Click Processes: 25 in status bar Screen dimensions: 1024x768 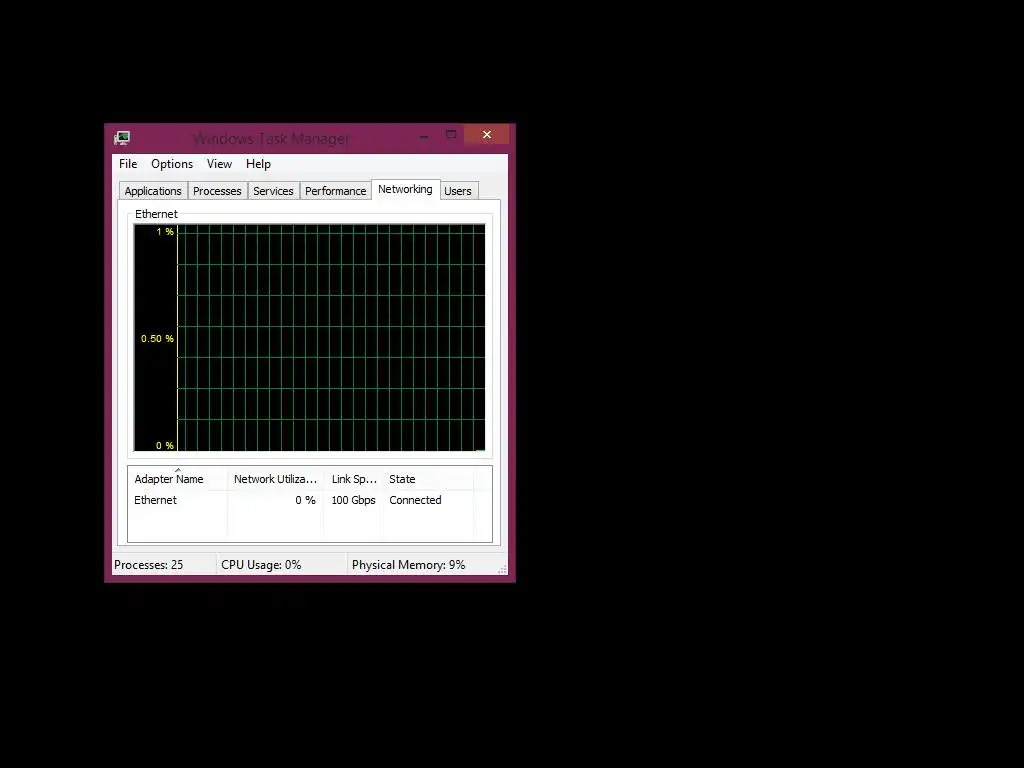tap(149, 565)
